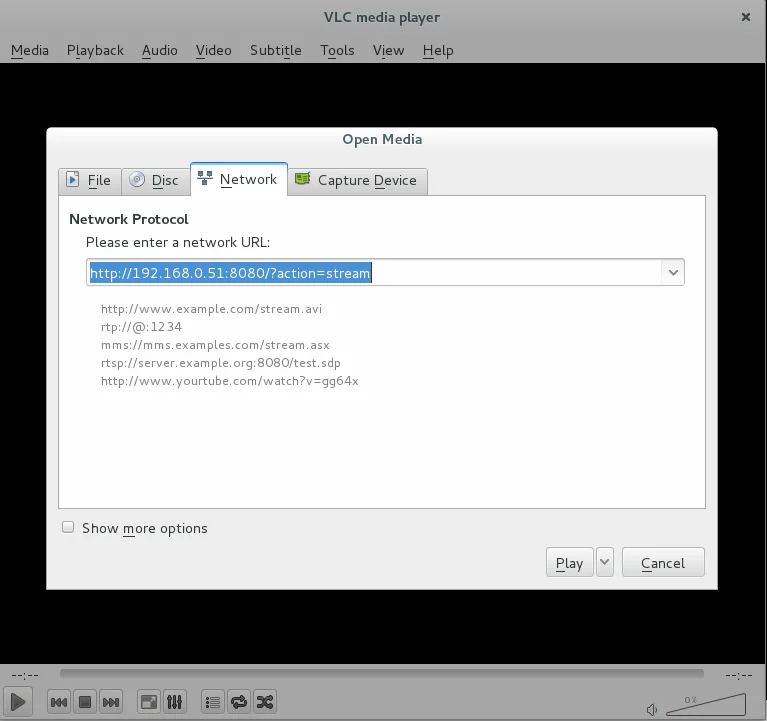The height and width of the screenshot is (721, 767).
Task: Open the Media menu
Action: (x=30, y=50)
